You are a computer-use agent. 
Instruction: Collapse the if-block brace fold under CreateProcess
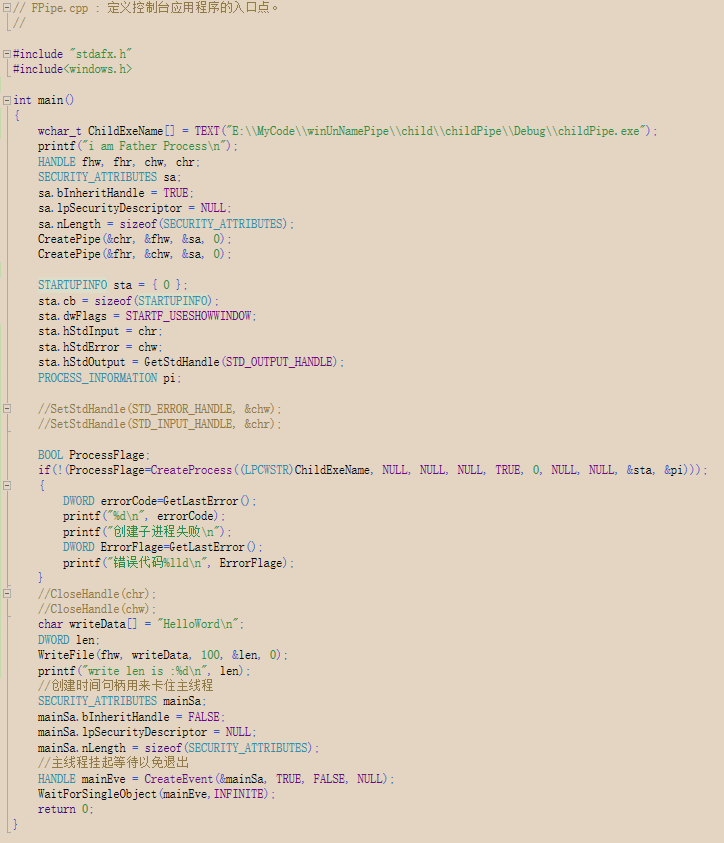pos(6,485)
